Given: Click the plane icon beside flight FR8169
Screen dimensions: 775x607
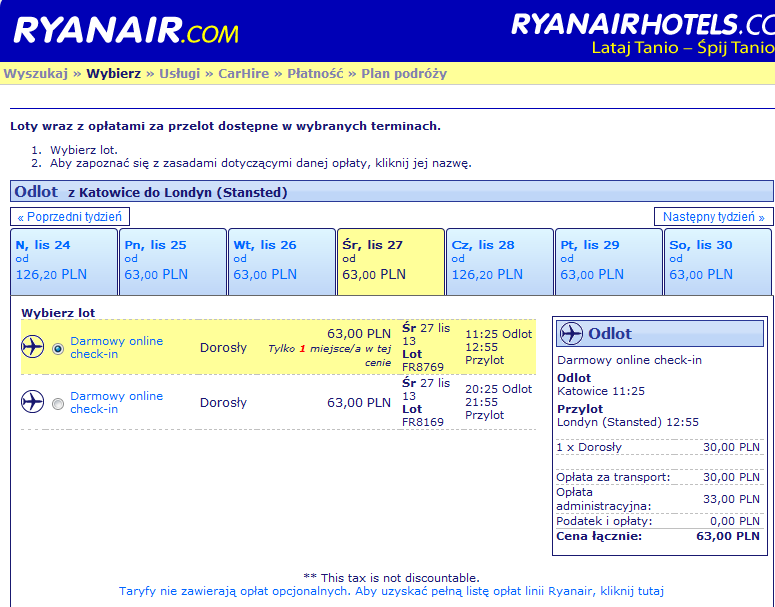Looking at the screenshot, I should pos(32,401).
